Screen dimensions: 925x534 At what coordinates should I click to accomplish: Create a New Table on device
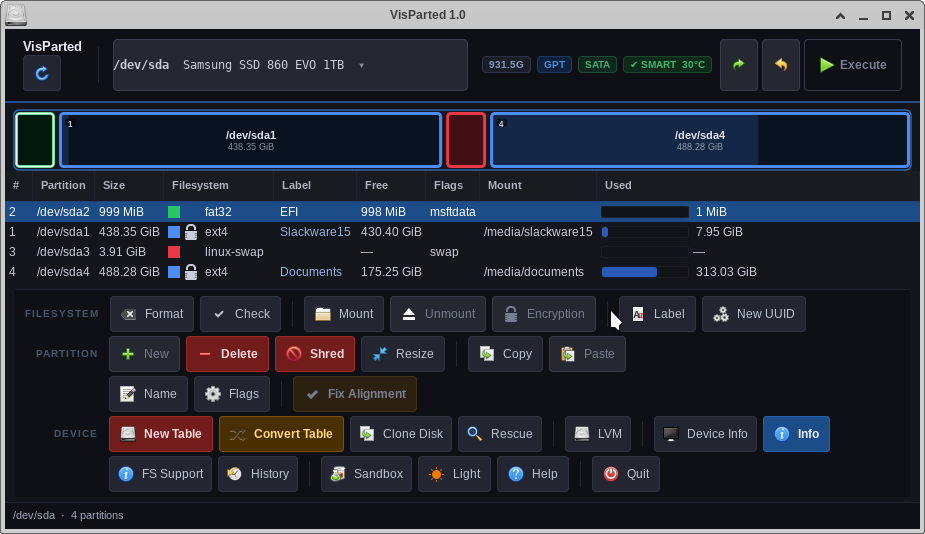tap(161, 434)
